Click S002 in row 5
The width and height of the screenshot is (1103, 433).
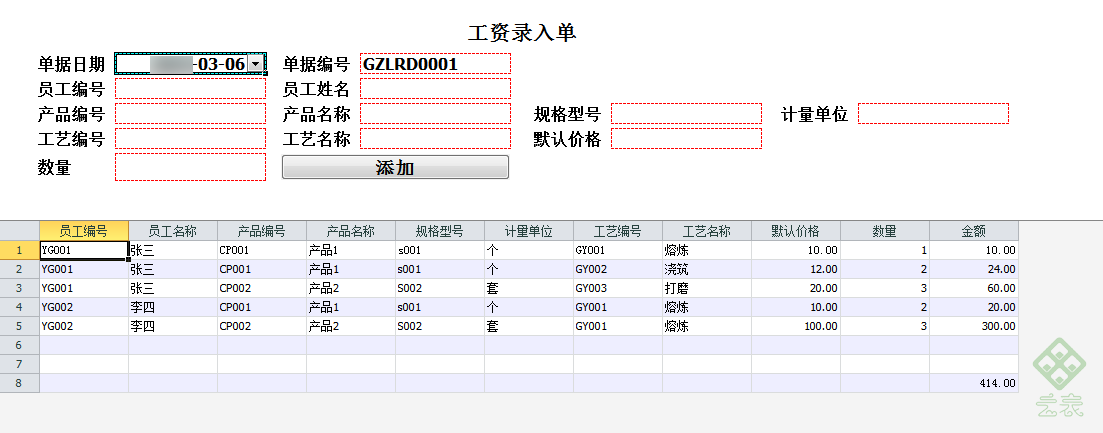coord(440,326)
